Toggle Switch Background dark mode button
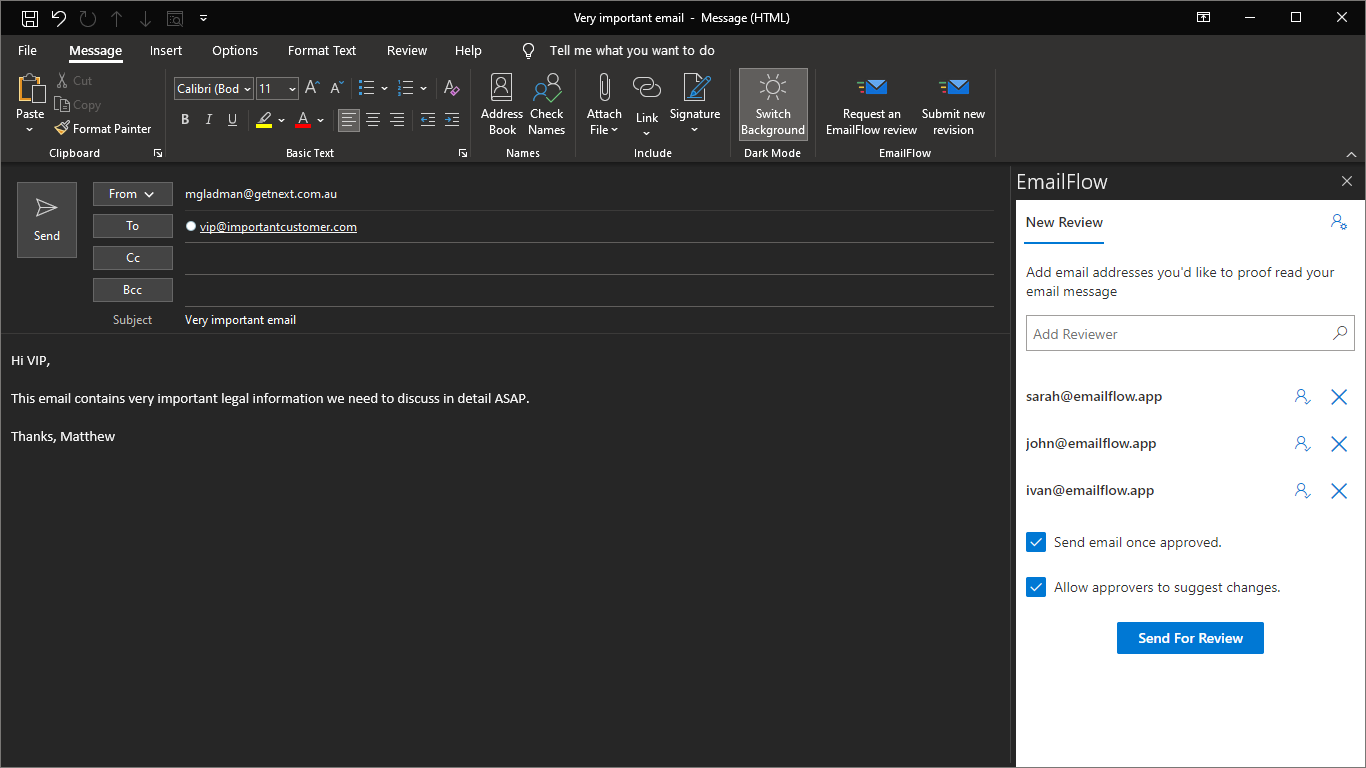This screenshot has height=768, width=1366. (x=773, y=105)
